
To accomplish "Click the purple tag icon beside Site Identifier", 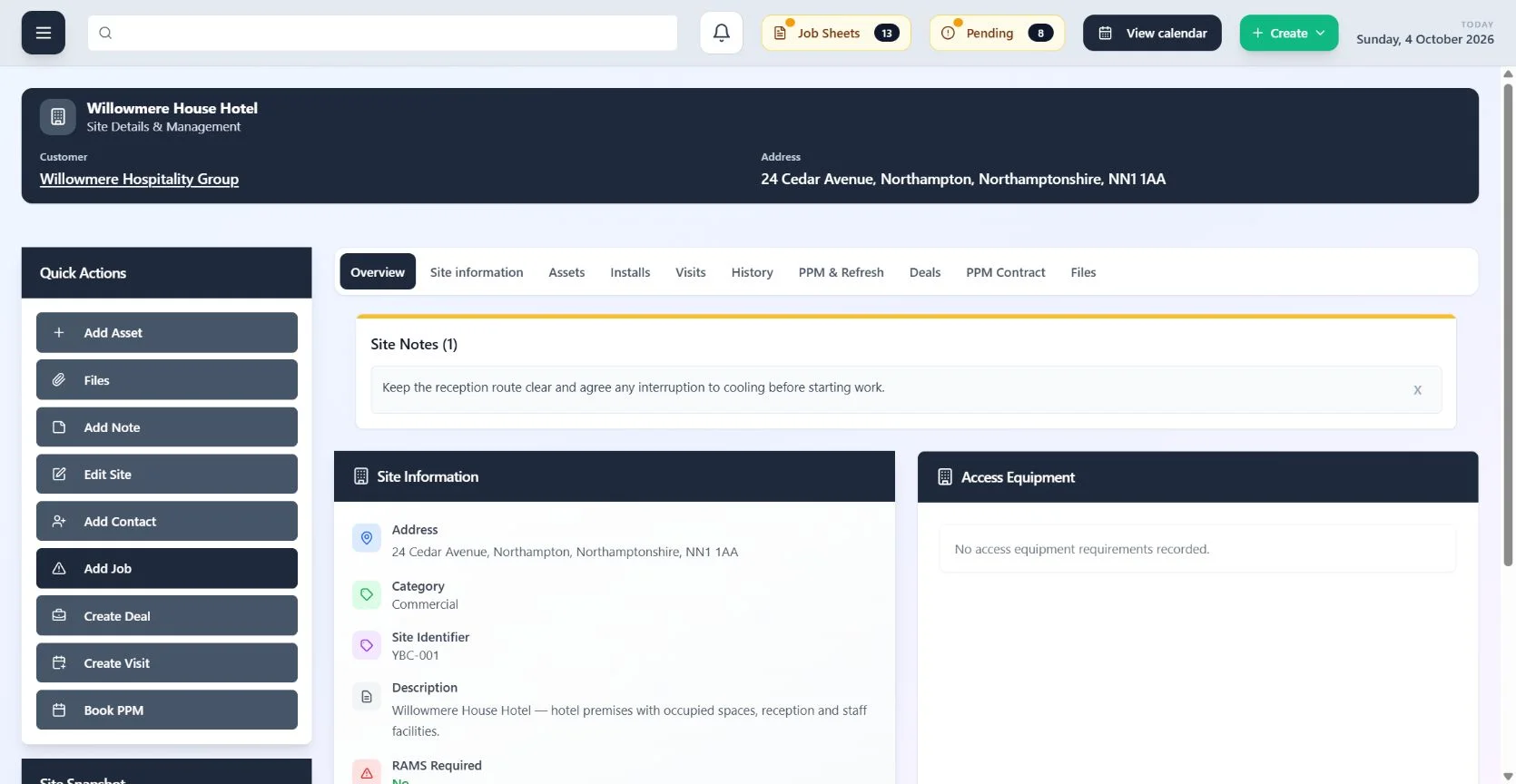I will pos(367,645).
